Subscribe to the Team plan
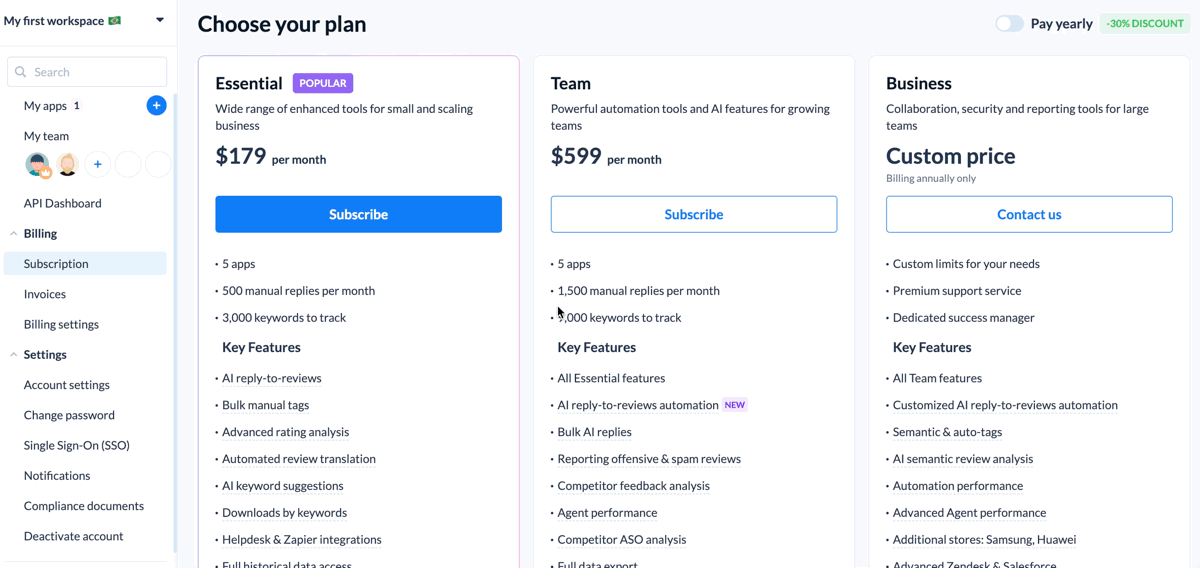 [694, 214]
